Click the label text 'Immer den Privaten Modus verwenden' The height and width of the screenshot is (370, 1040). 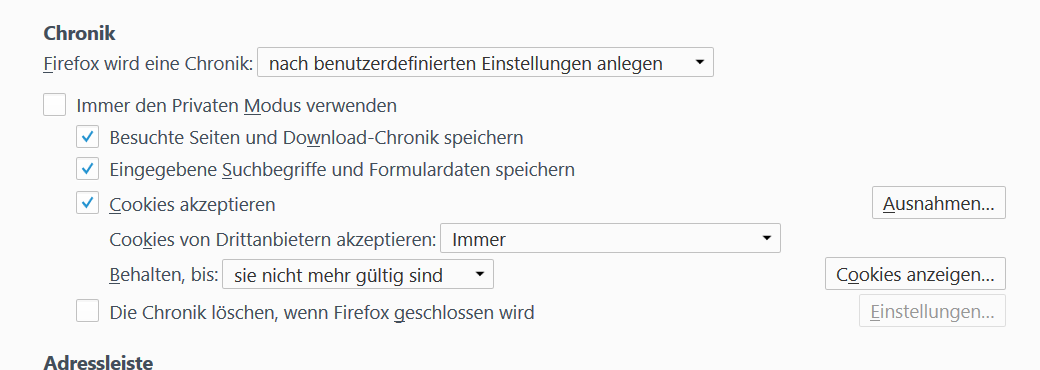click(x=237, y=105)
